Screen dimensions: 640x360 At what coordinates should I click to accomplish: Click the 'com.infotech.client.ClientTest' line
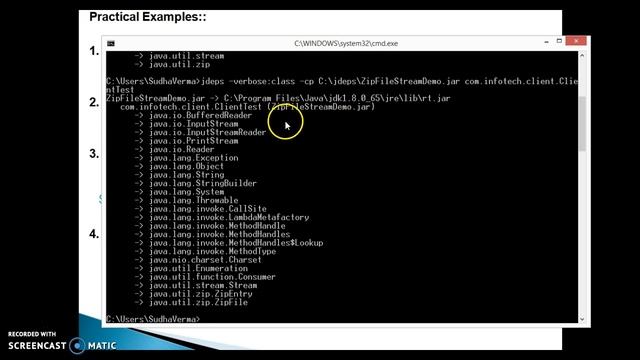[x=247, y=107]
